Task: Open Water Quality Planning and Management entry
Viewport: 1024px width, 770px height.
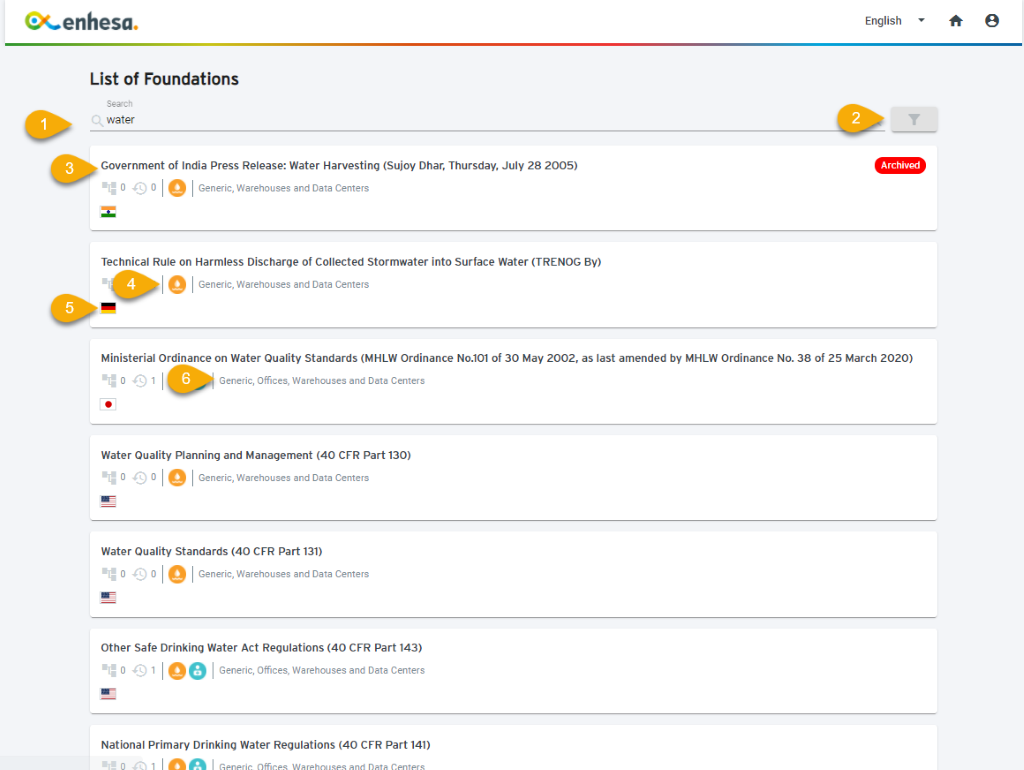Action: coord(255,455)
